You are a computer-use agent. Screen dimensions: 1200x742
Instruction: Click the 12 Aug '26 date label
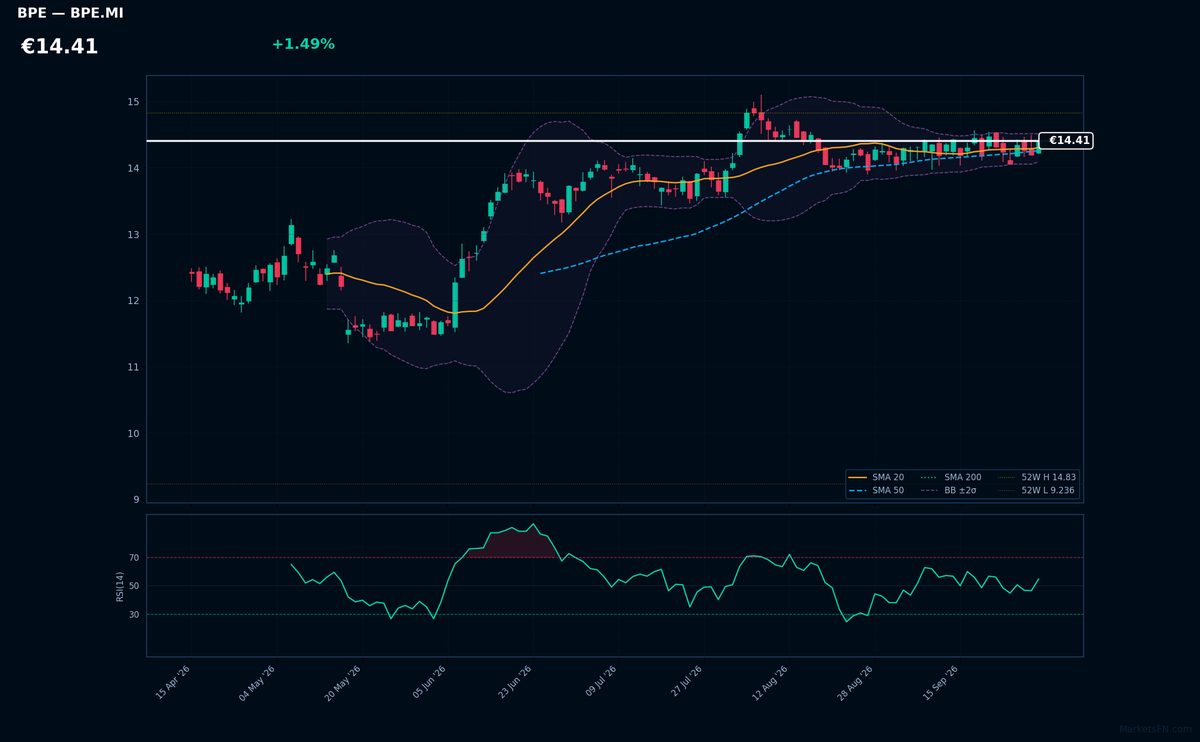coord(770,683)
